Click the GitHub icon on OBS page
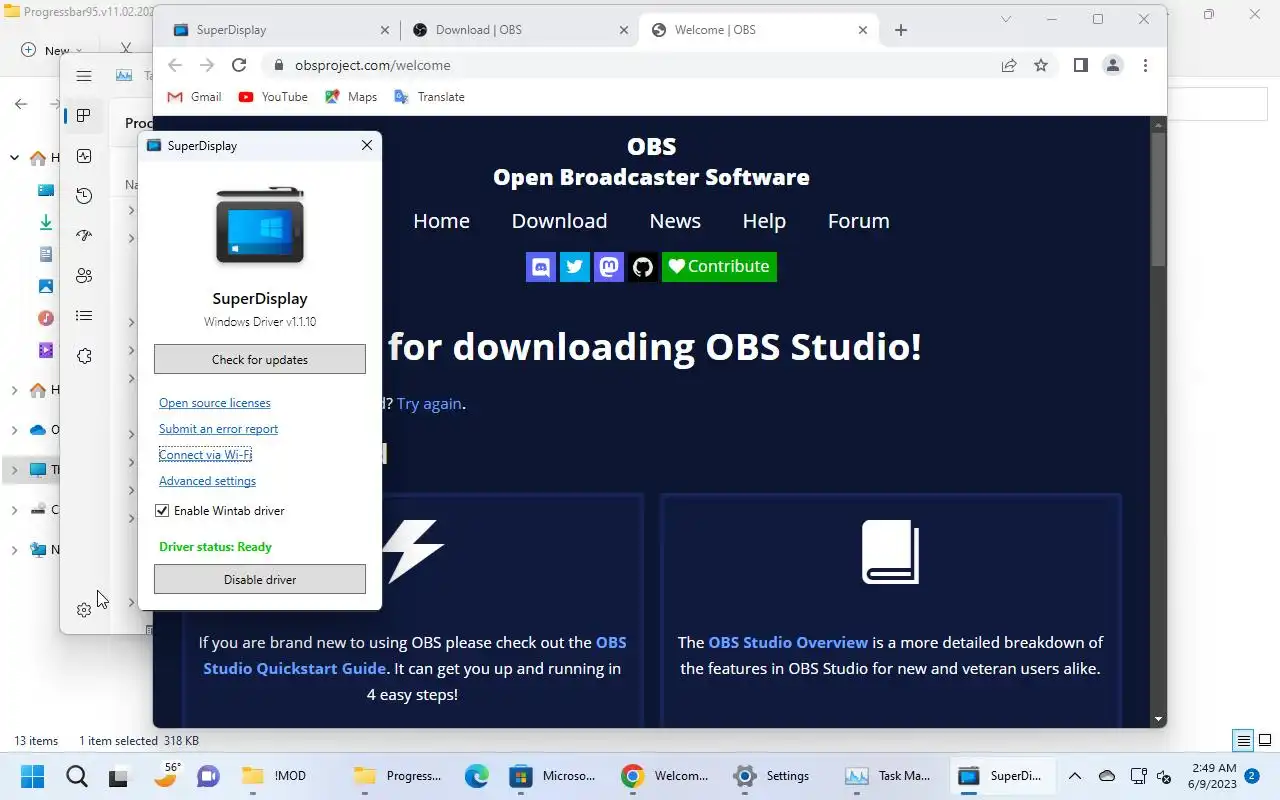The image size is (1280, 800). tap(643, 267)
